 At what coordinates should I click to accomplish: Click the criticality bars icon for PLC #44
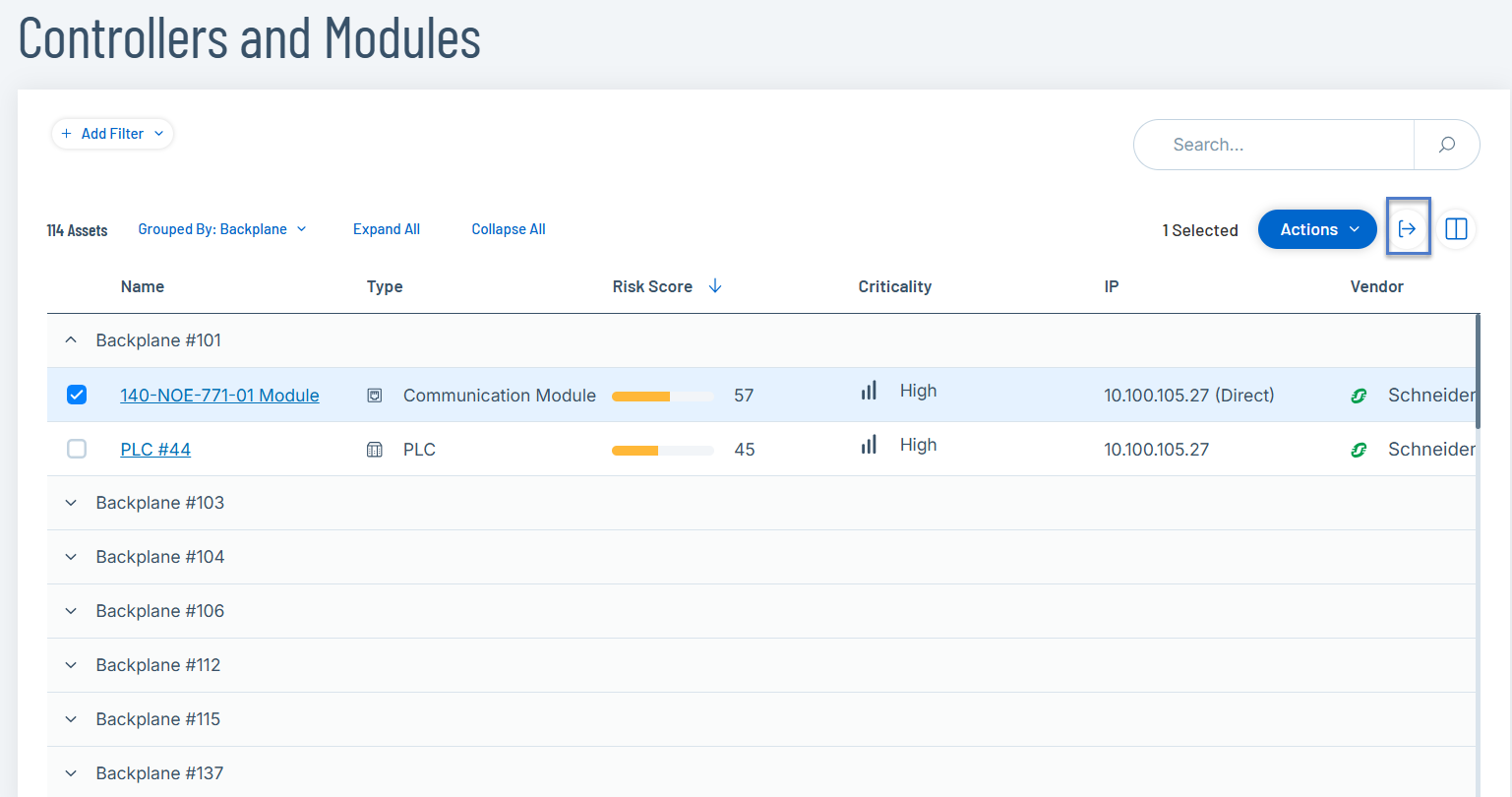click(869, 445)
